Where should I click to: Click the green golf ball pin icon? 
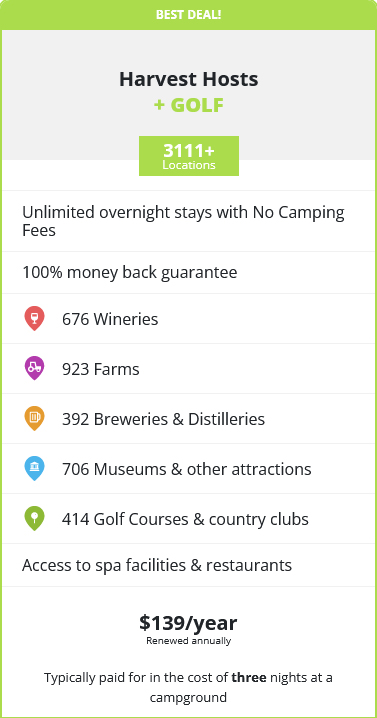pyautogui.click(x=34, y=519)
